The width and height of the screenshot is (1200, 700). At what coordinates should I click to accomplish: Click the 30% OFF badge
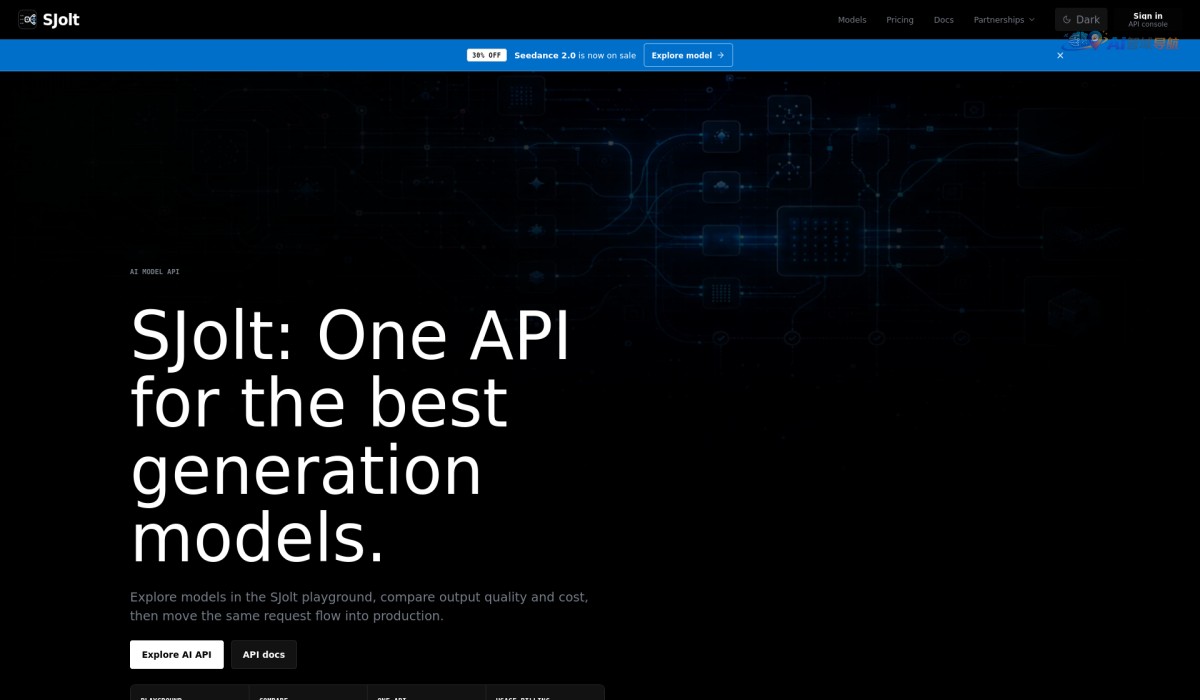(x=487, y=55)
